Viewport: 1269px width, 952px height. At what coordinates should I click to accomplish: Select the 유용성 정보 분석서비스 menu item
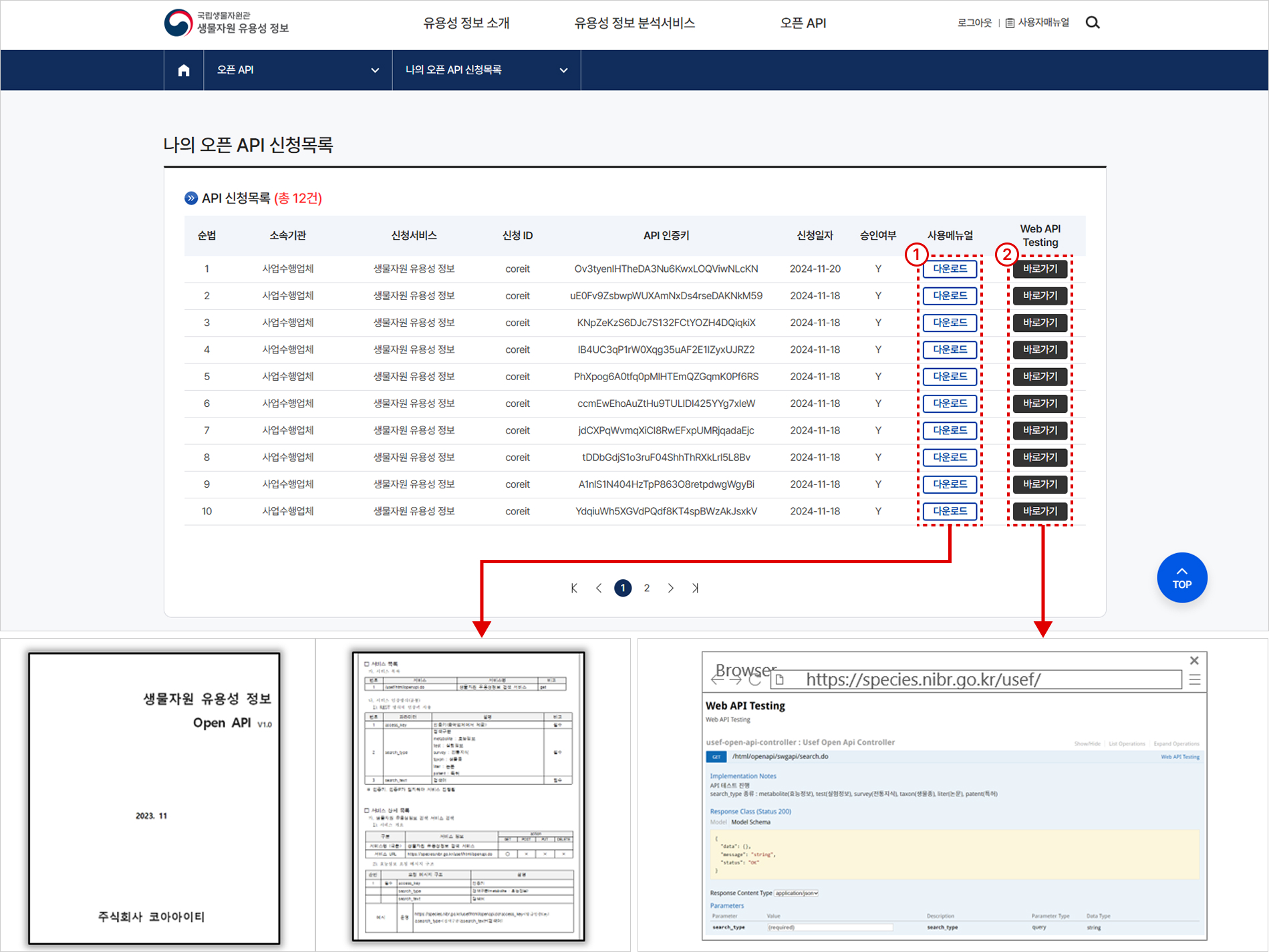coord(633,22)
